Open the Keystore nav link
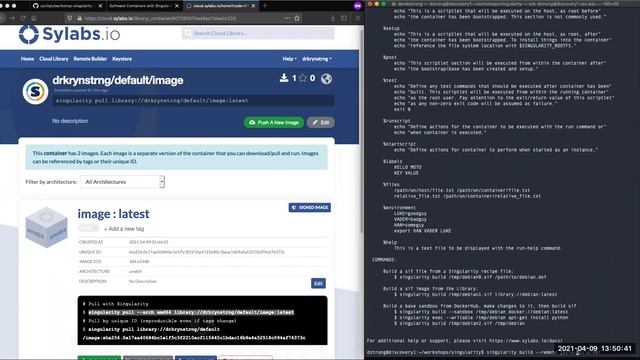 click(122, 59)
